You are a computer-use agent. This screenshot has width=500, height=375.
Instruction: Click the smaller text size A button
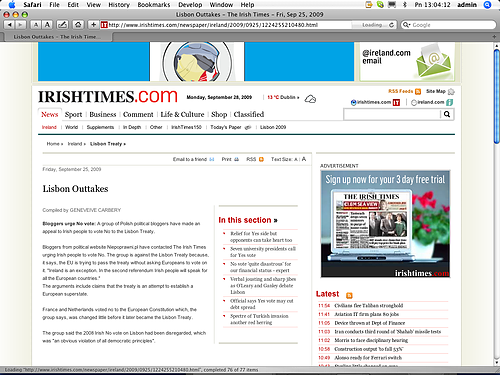36,25
